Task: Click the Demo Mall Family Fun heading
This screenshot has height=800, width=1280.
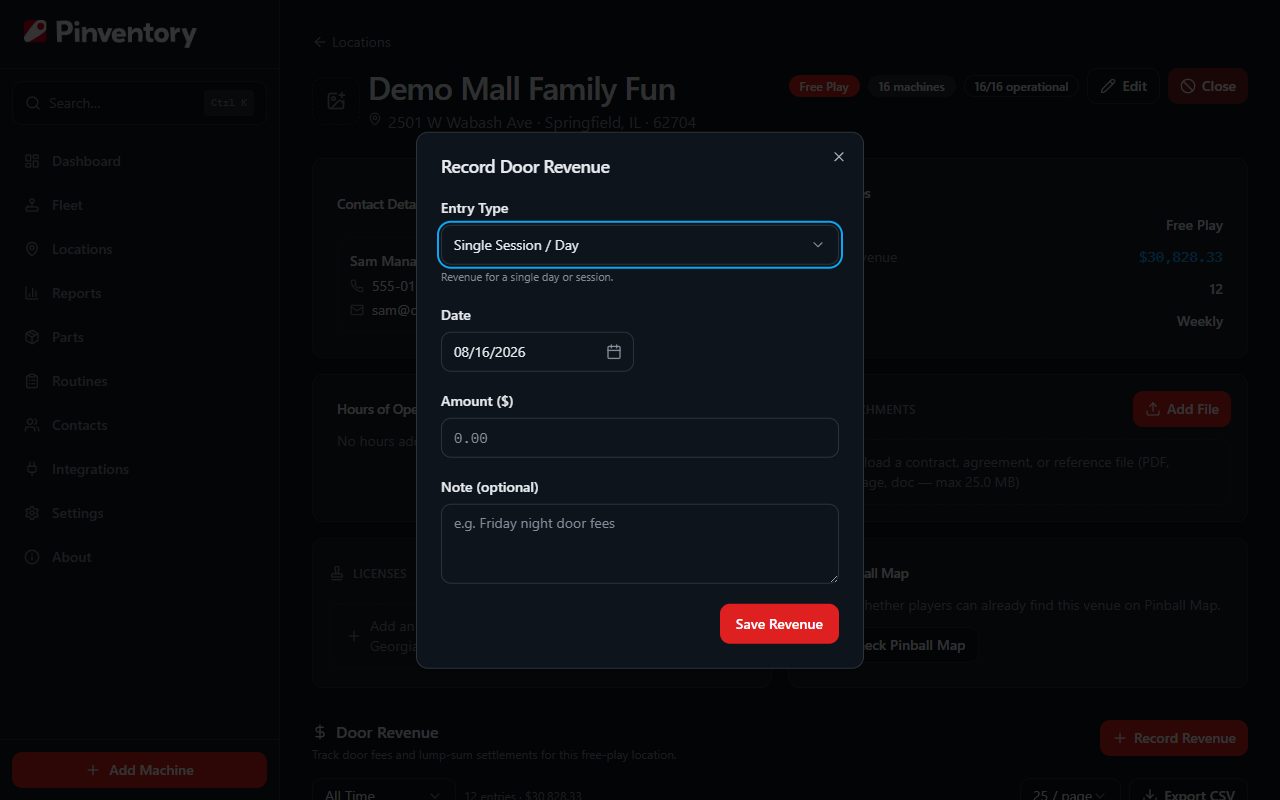Action: point(522,89)
